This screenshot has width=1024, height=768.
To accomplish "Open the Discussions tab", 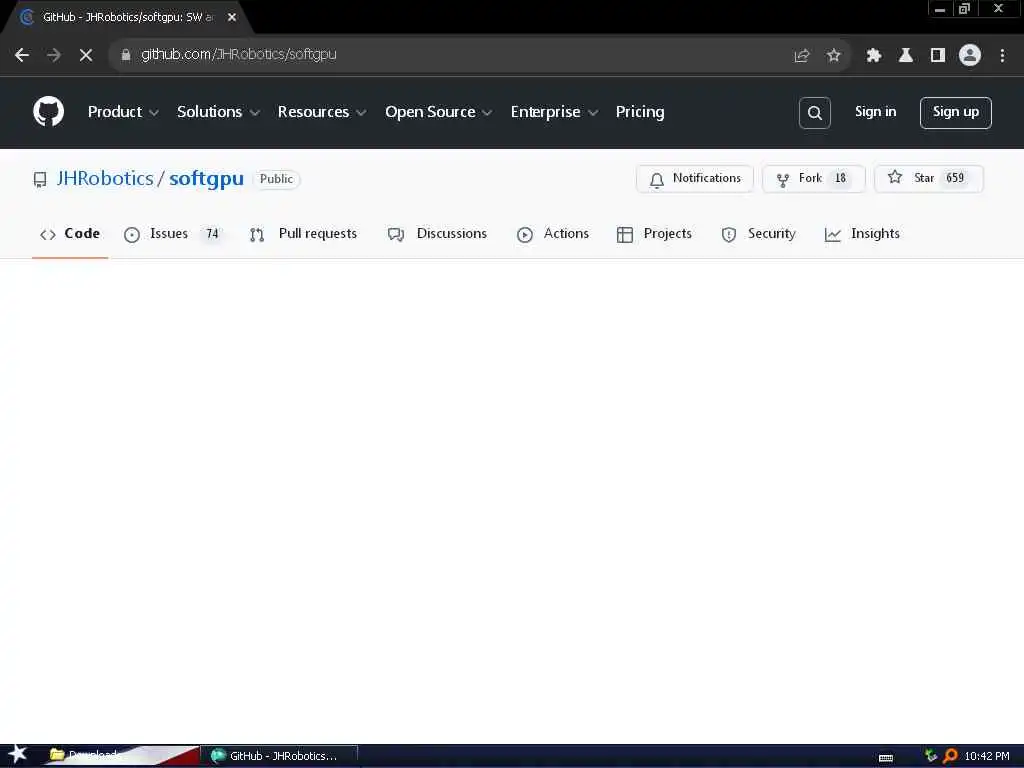I will (x=437, y=234).
